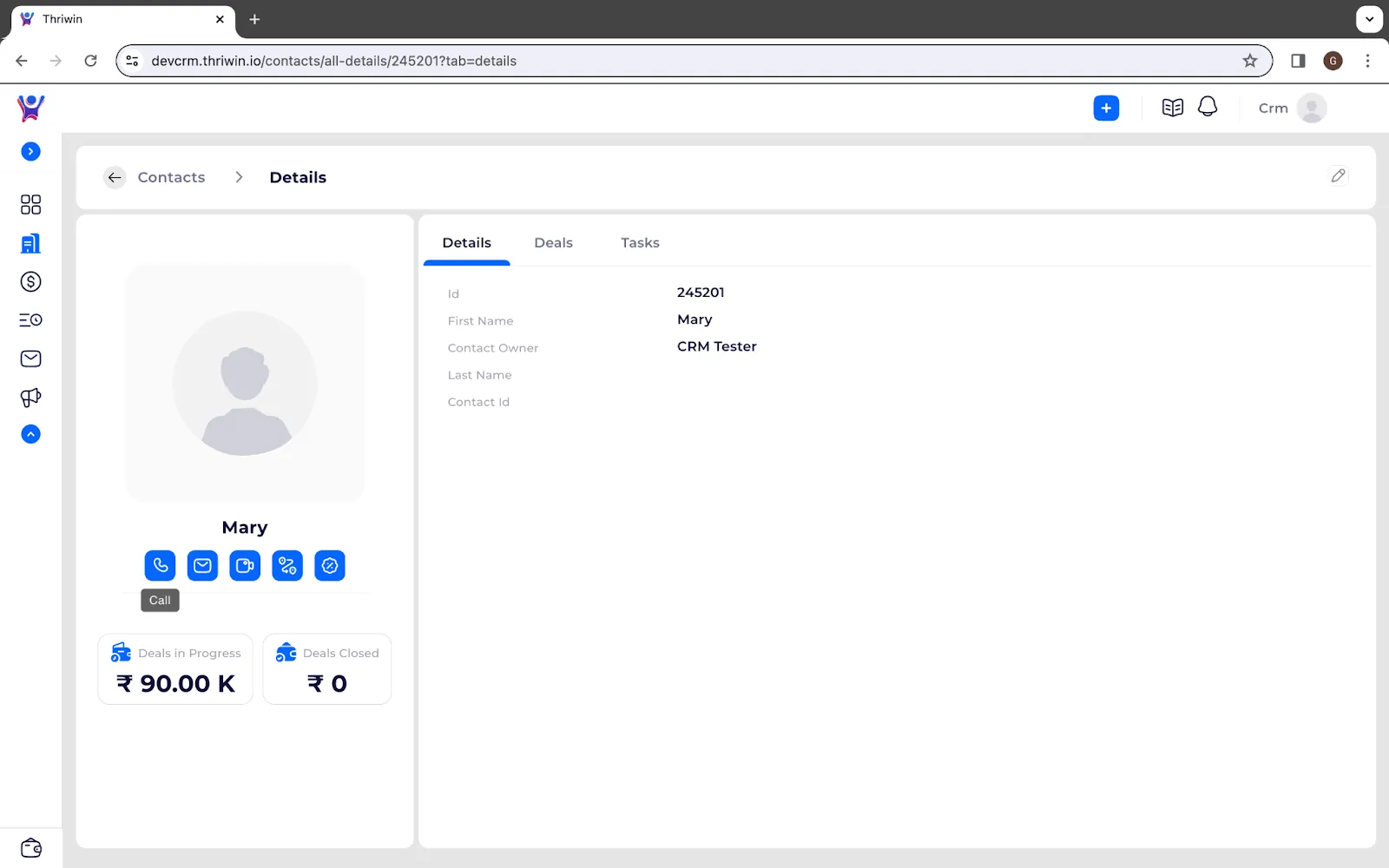Open the Deals Closed card
This screenshot has height=868, width=1389.
point(327,669)
